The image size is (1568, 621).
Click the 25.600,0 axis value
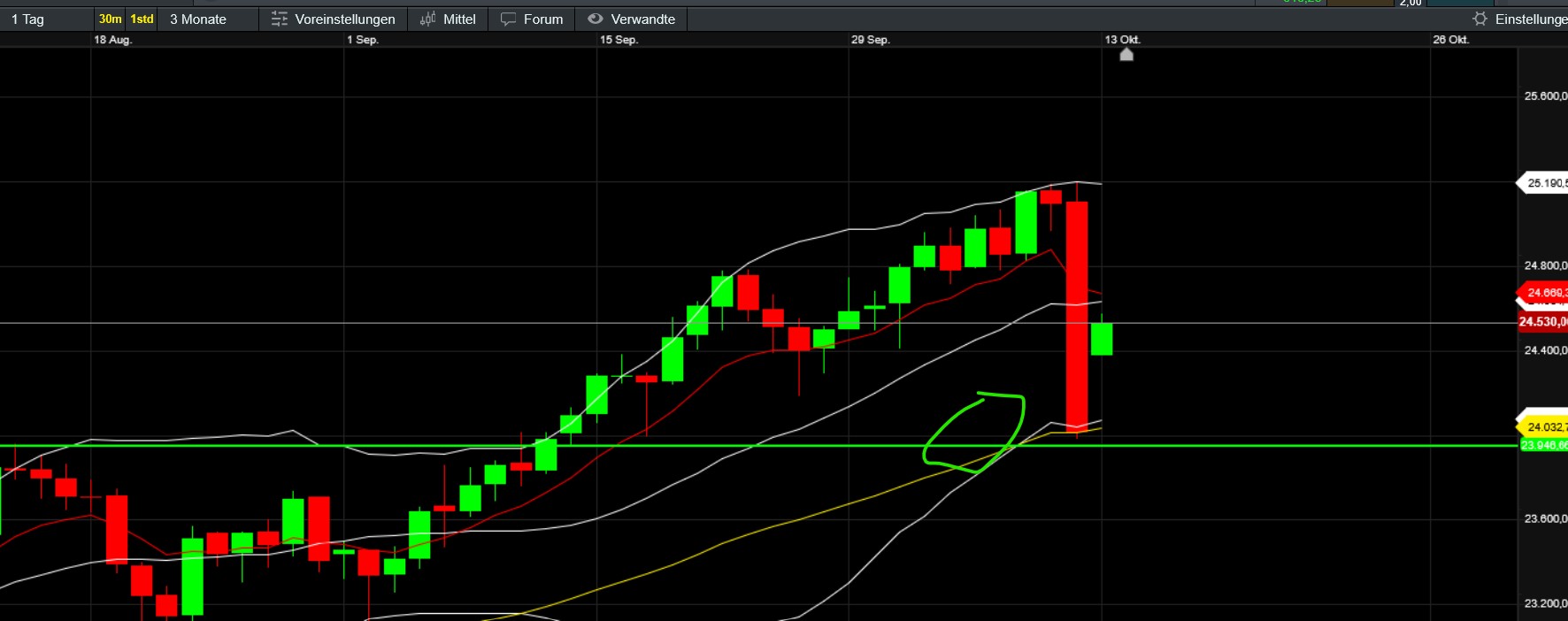pos(1545,96)
